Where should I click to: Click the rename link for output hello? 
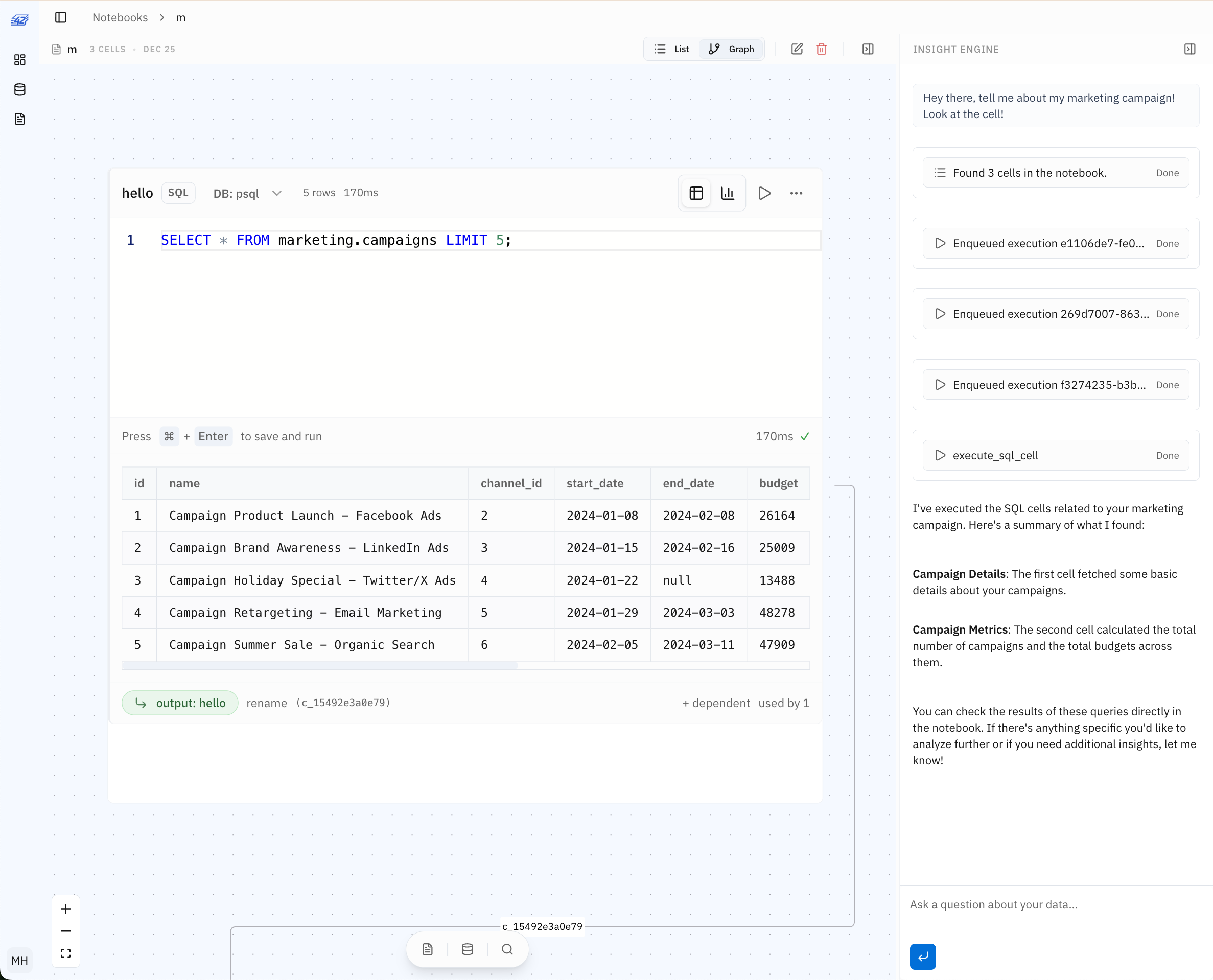pos(266,703)
